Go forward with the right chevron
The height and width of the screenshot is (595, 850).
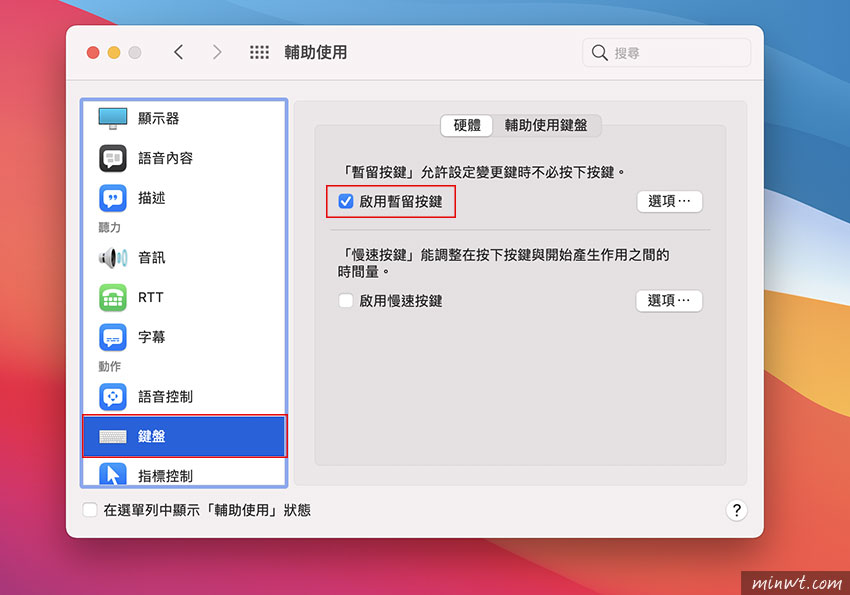217,52
